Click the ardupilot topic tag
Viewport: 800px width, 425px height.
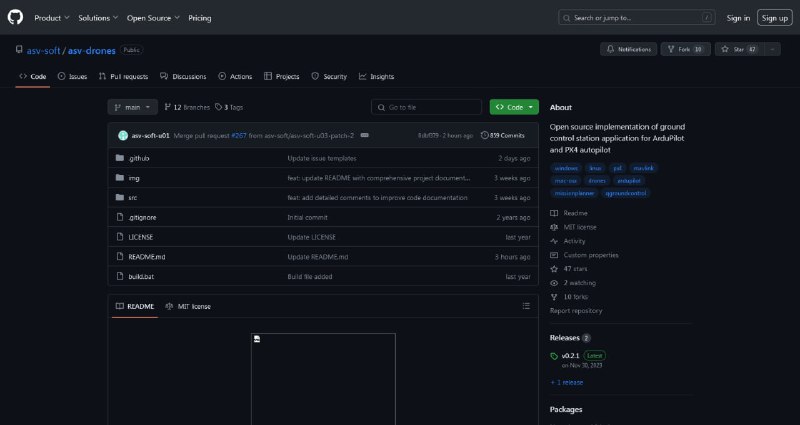point(629,181)
